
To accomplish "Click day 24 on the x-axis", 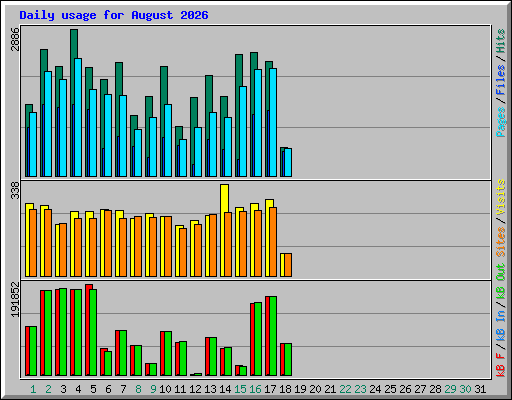I will (375, 389).
